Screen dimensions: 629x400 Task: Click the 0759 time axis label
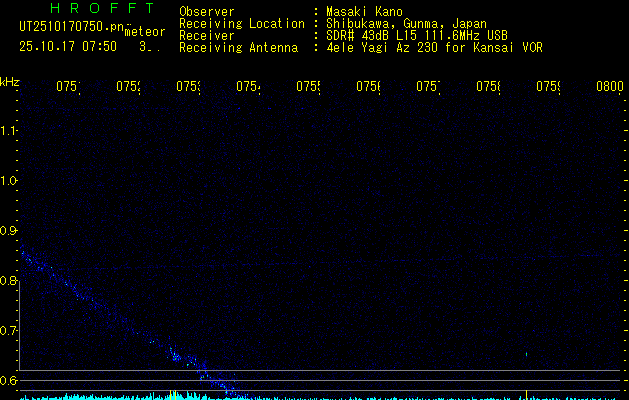(x=548, y=86)
